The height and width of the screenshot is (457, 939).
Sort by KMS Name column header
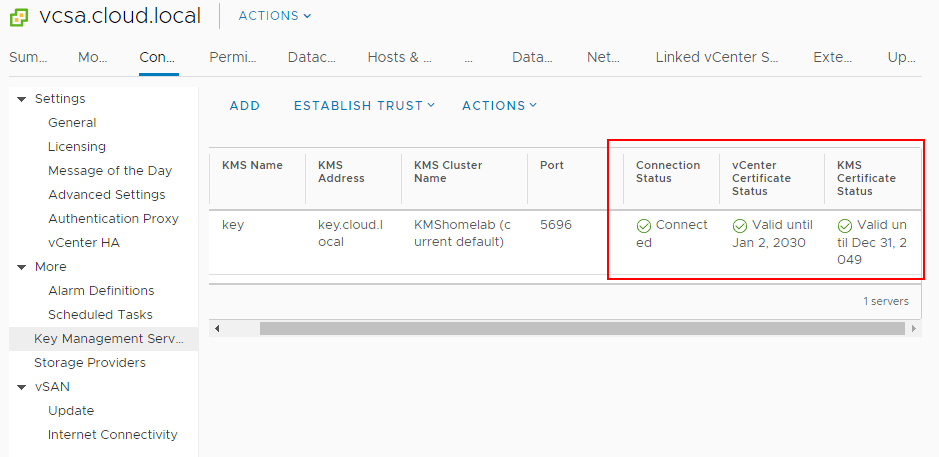(252, 165)
